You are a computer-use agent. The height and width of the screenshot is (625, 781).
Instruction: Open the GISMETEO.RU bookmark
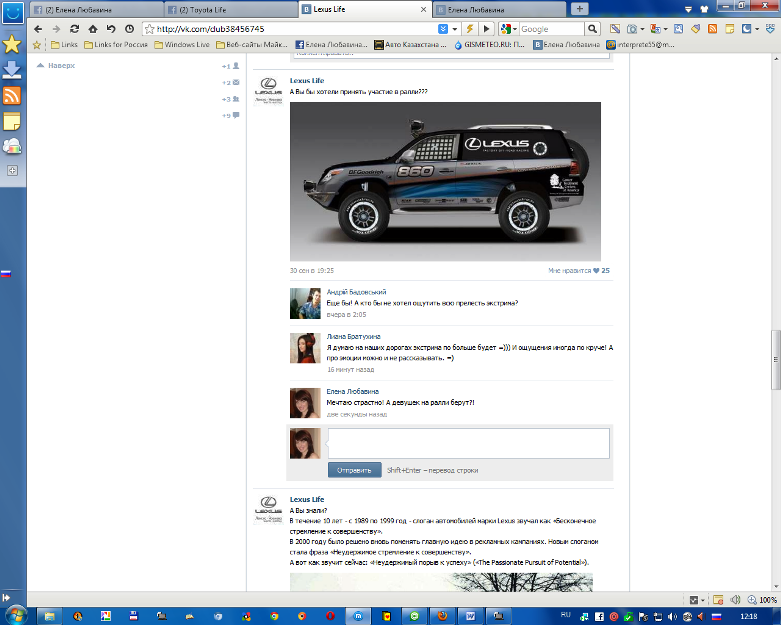(489, 44)
